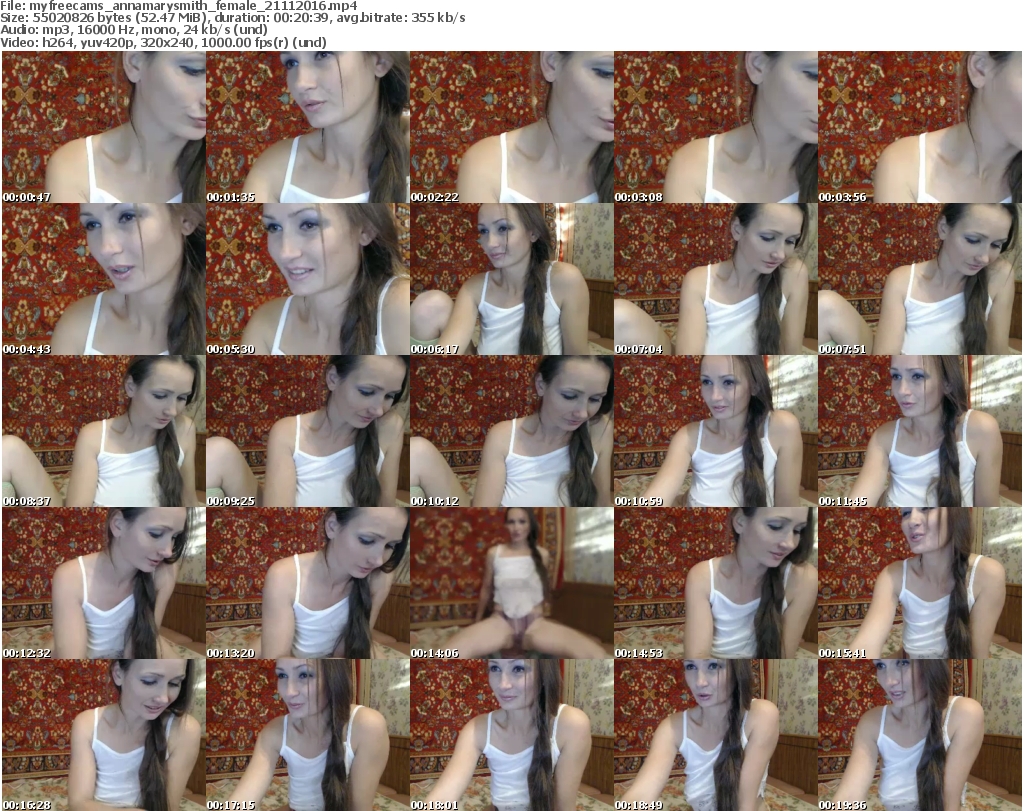This screenshot has height=811, width=1024.
Task: Pick the thumbnail at 00:05:30
Action: coord(308,279)
